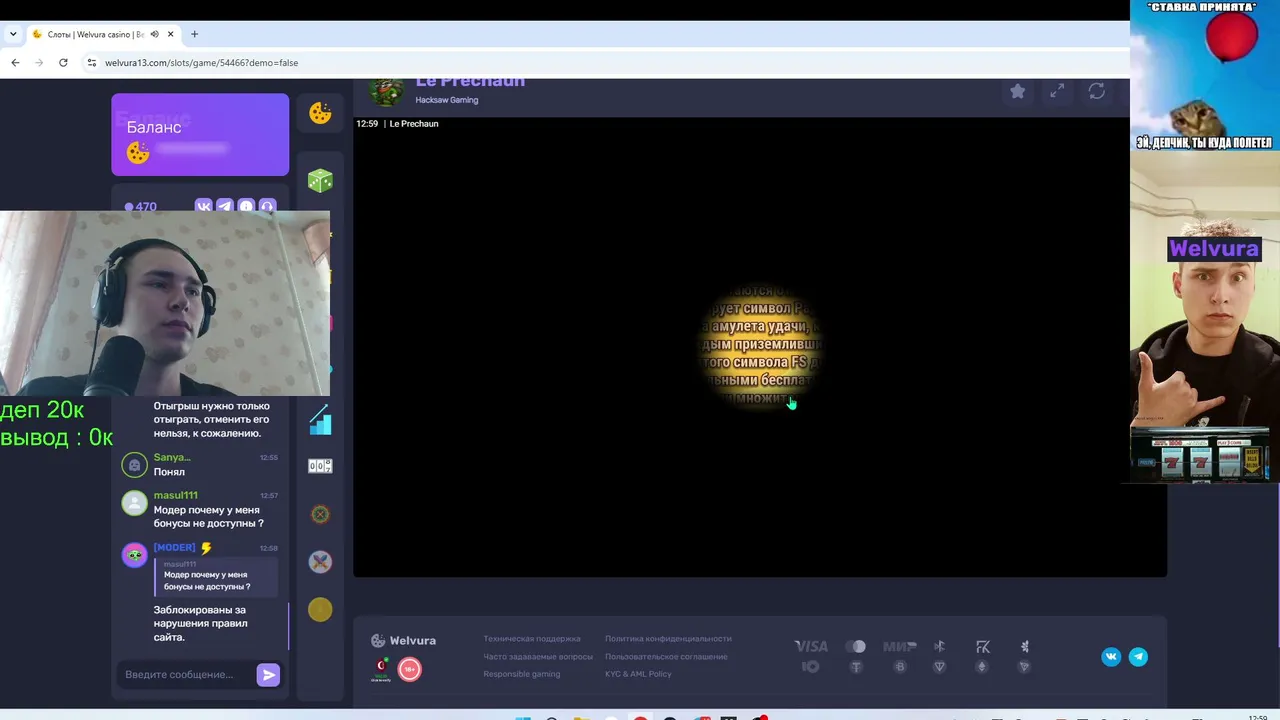Image resolution: width=1280 pixels, height=720 pixels.
Task: Reload the browser page
Action: coord(63,62)
